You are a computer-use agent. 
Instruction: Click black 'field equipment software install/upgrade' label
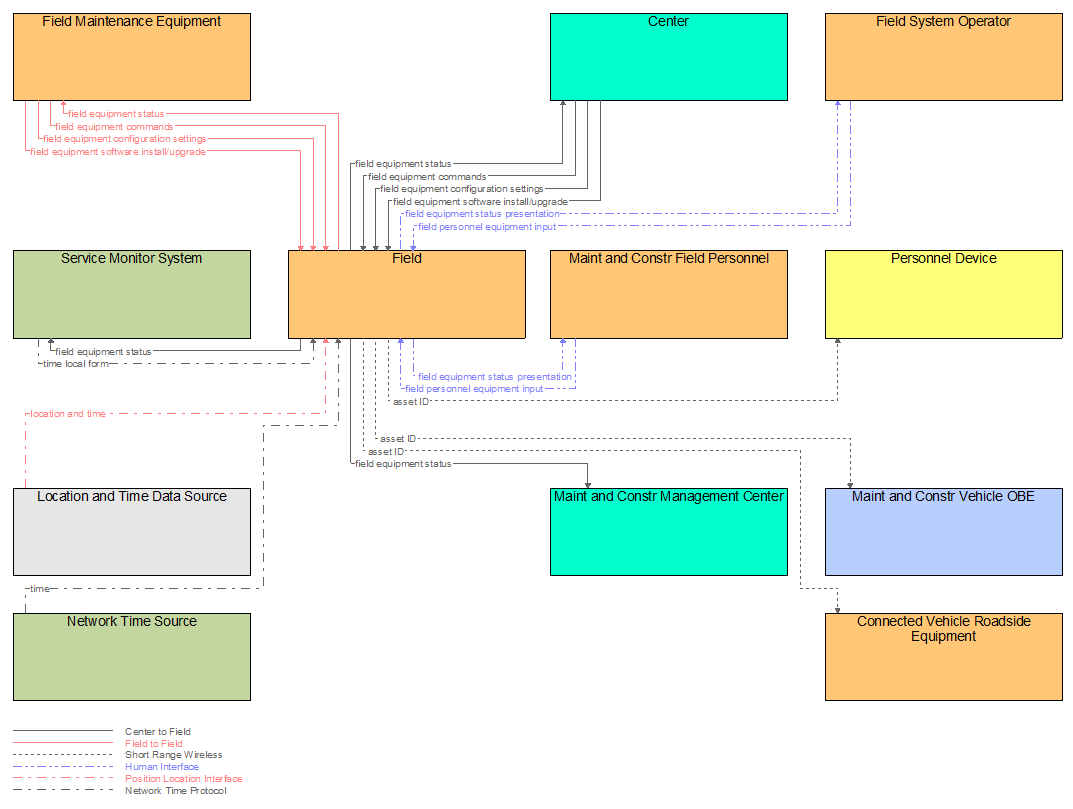click(480, 202)
